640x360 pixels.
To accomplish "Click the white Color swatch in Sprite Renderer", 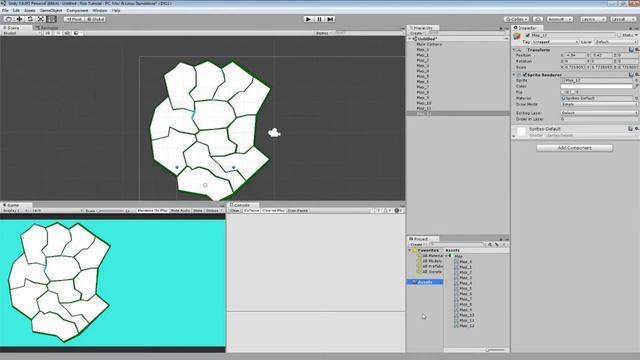I will tap(596, 87).
